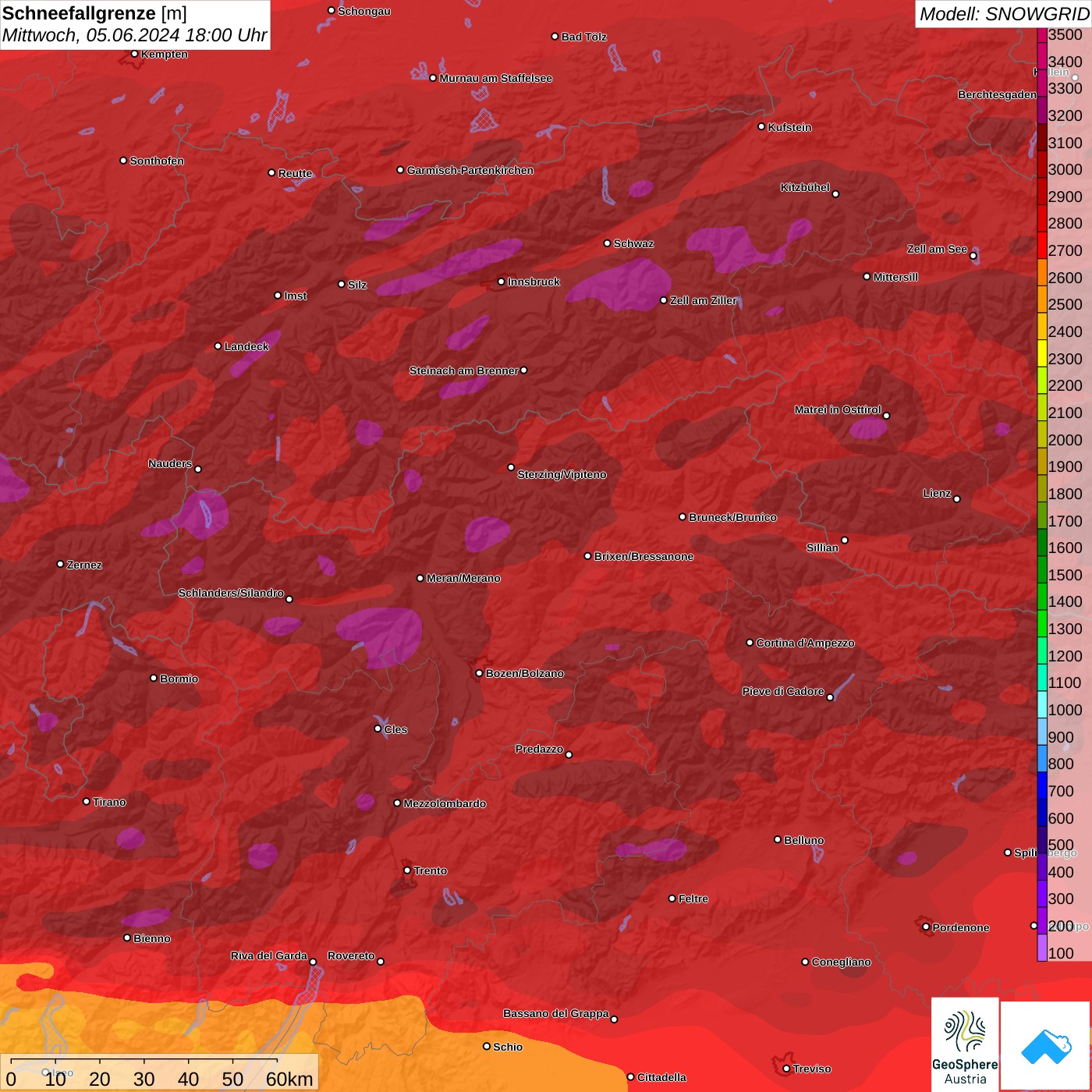The image size is (1092, 1092).
Task: Click the Kufstein city marker
Action: (761, 126)
